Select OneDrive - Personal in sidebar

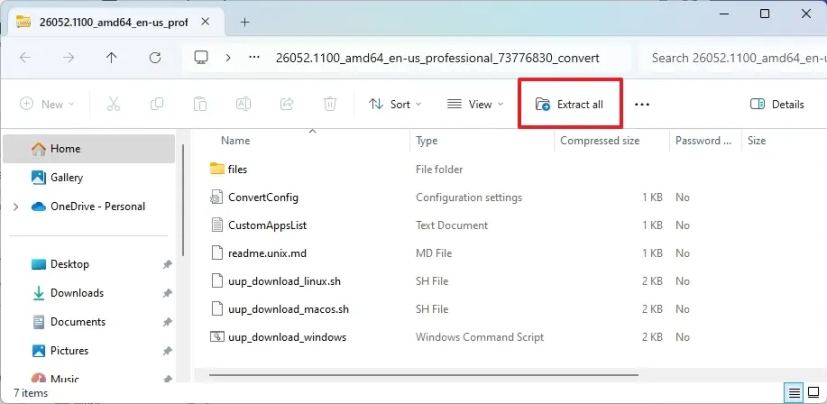click(x=89, y=207)
